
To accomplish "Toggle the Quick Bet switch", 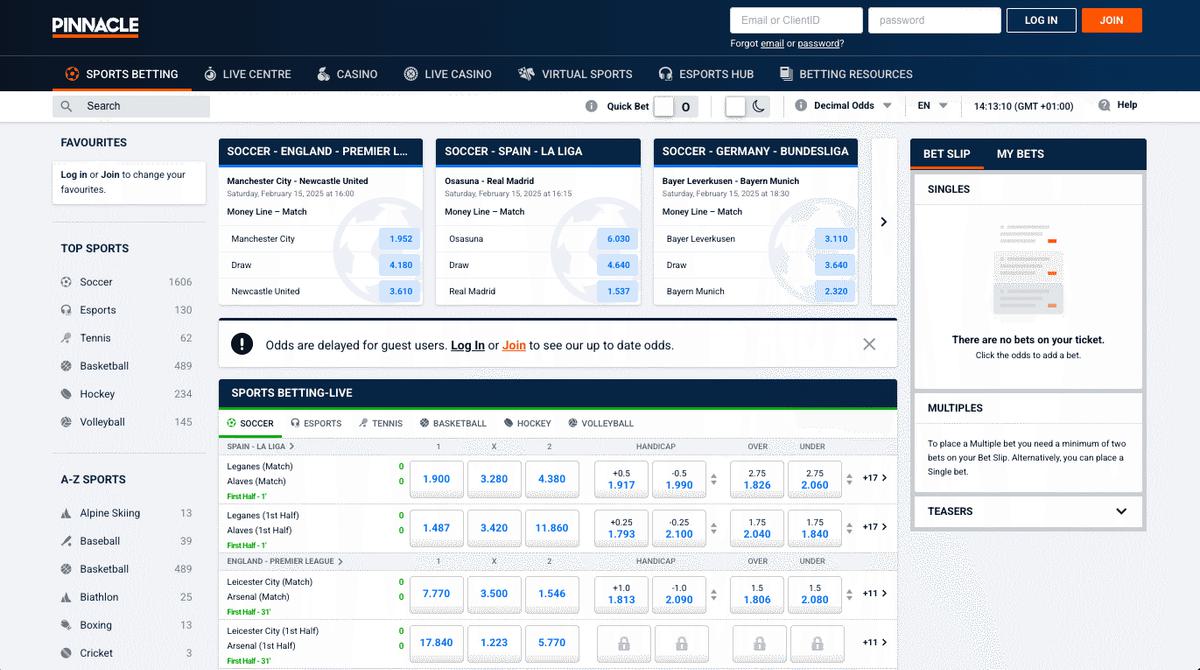I will click(x=675, y=106).
